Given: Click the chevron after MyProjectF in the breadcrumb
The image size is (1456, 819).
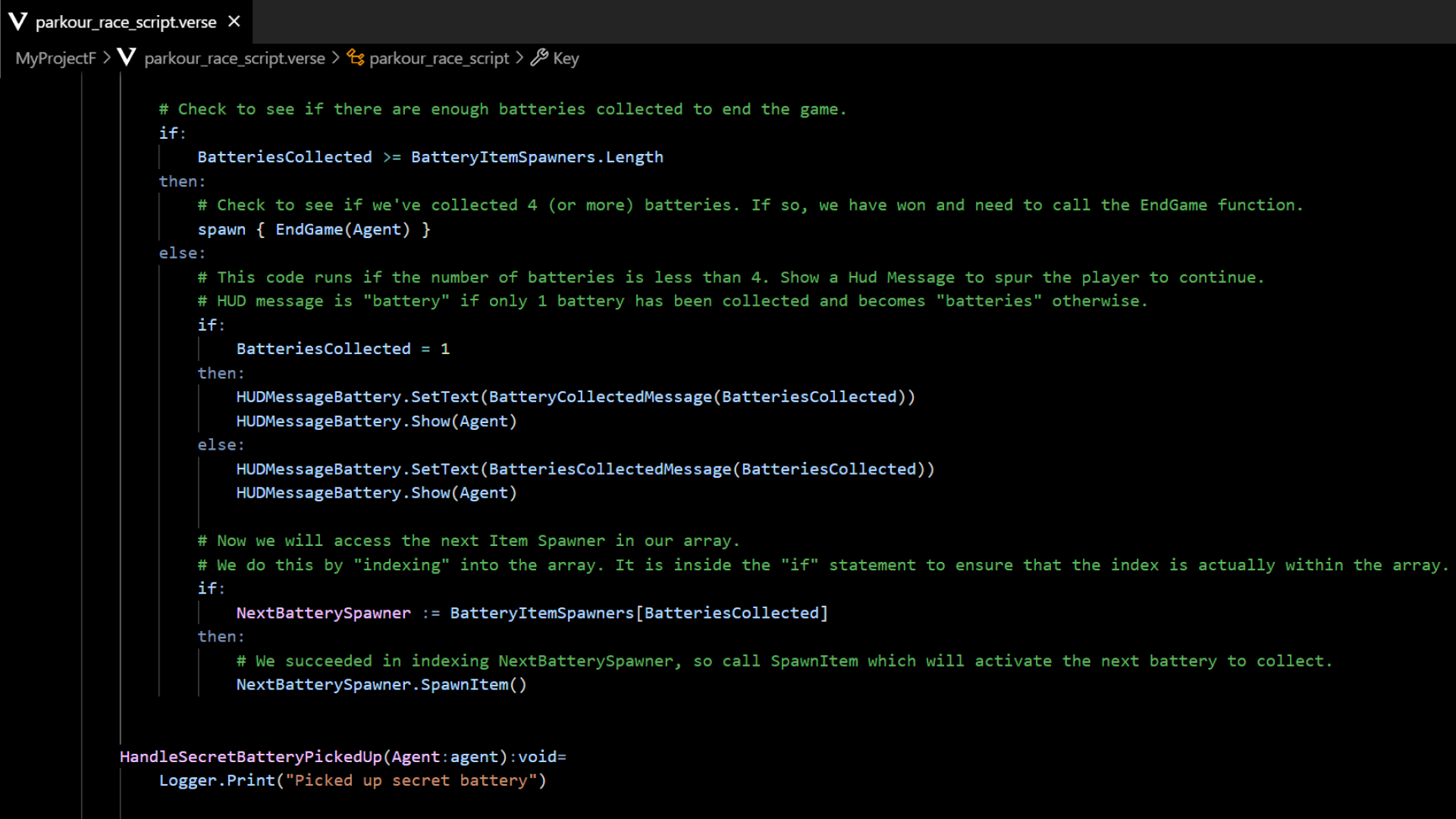Looking at the screenshot, I should pos(106,58).
